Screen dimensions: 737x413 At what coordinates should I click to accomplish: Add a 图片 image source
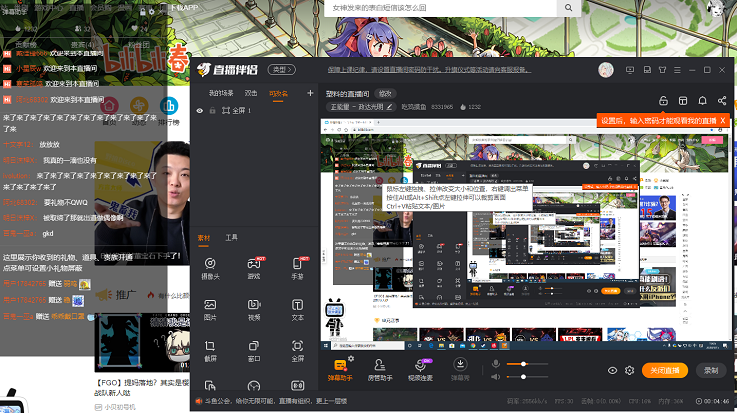click(210, 309)
